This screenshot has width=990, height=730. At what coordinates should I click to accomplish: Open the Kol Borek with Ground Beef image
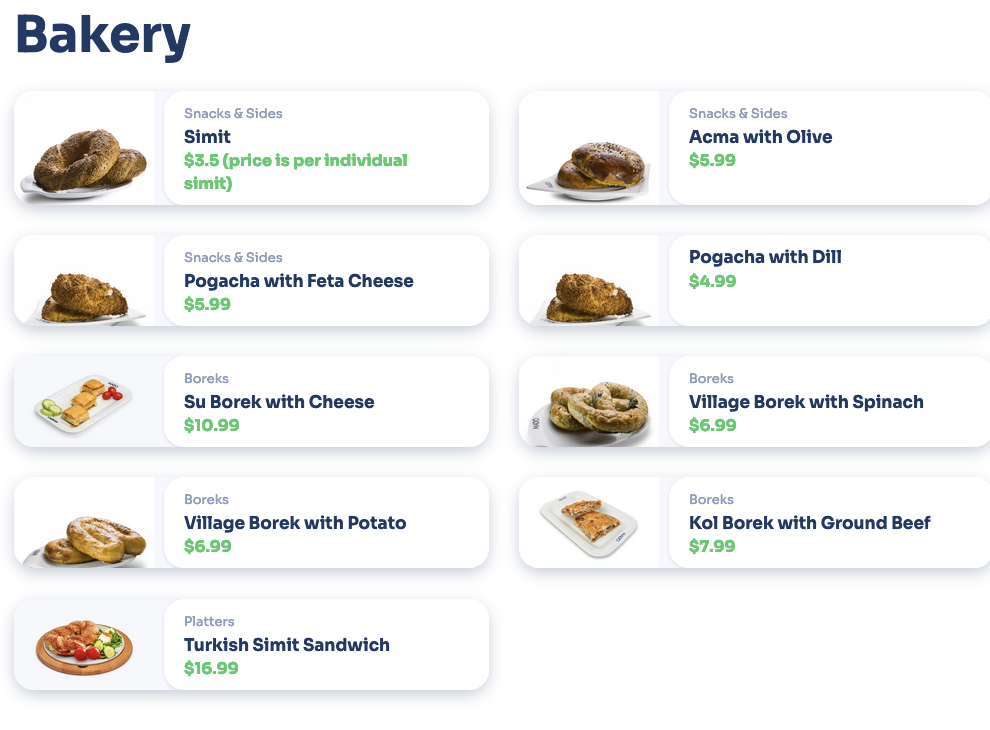(590, 521)
